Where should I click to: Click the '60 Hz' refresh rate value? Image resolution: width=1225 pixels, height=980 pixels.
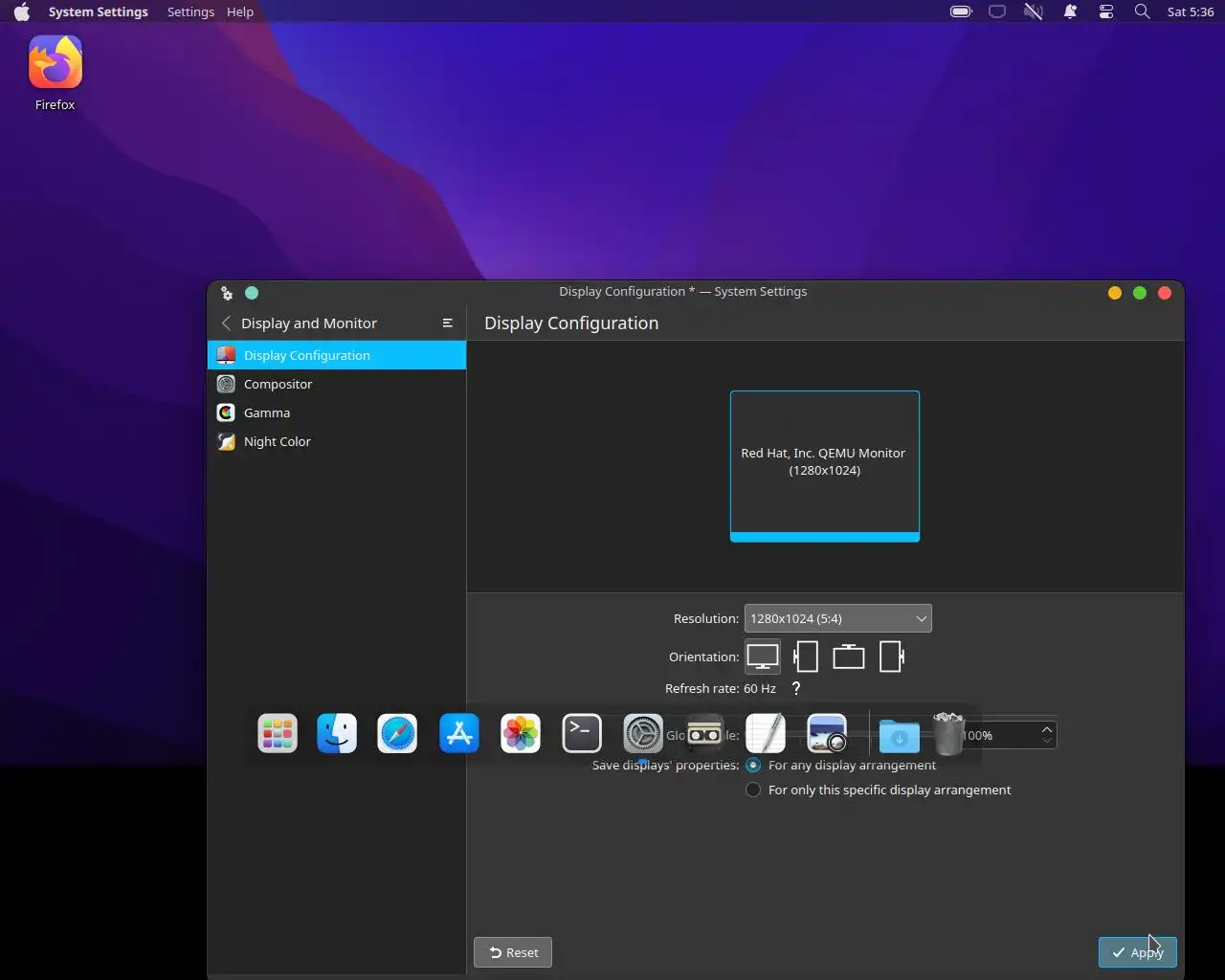(760, 688)
